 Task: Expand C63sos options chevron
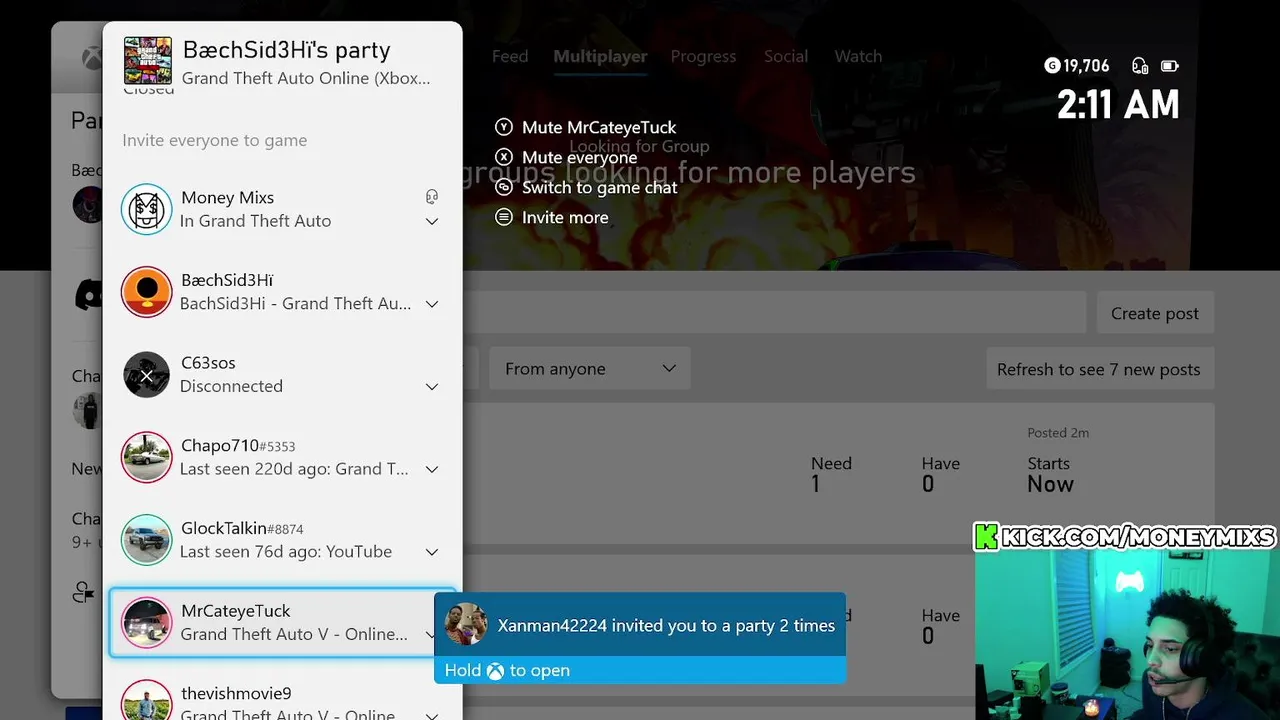(432, 387)
